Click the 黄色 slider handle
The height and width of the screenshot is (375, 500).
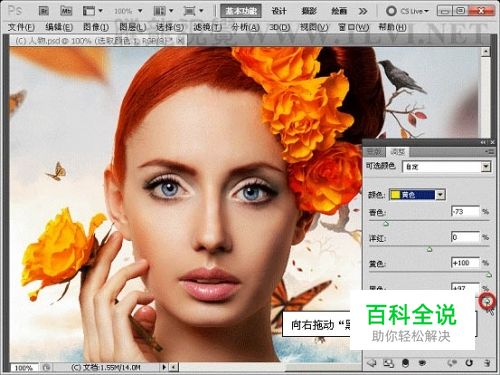[488, 275]
